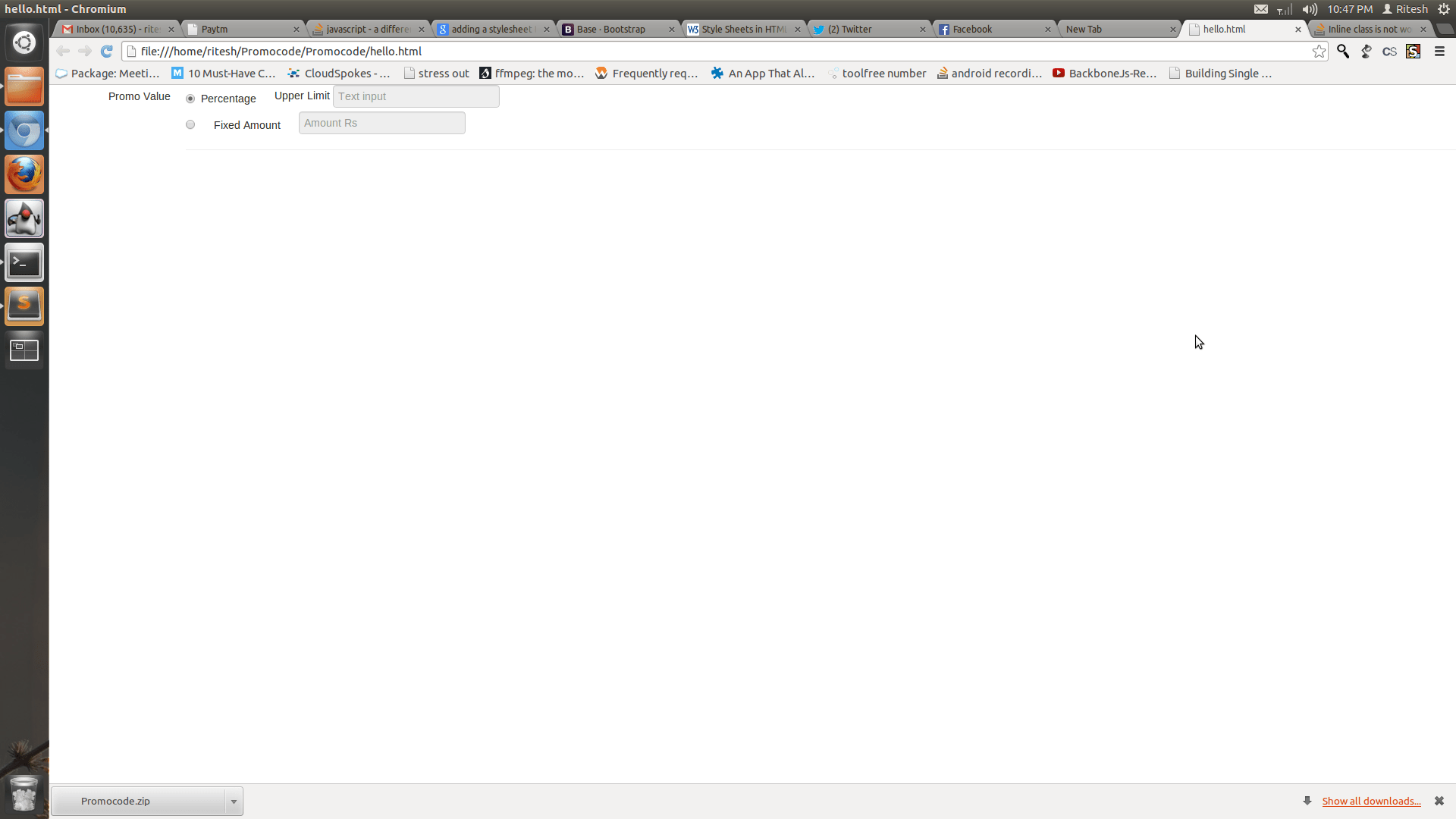Click into the Upper Limit text input
The height and width of the screenshot is (819, 1456).
pyautogui.click(x=416, y=96)
